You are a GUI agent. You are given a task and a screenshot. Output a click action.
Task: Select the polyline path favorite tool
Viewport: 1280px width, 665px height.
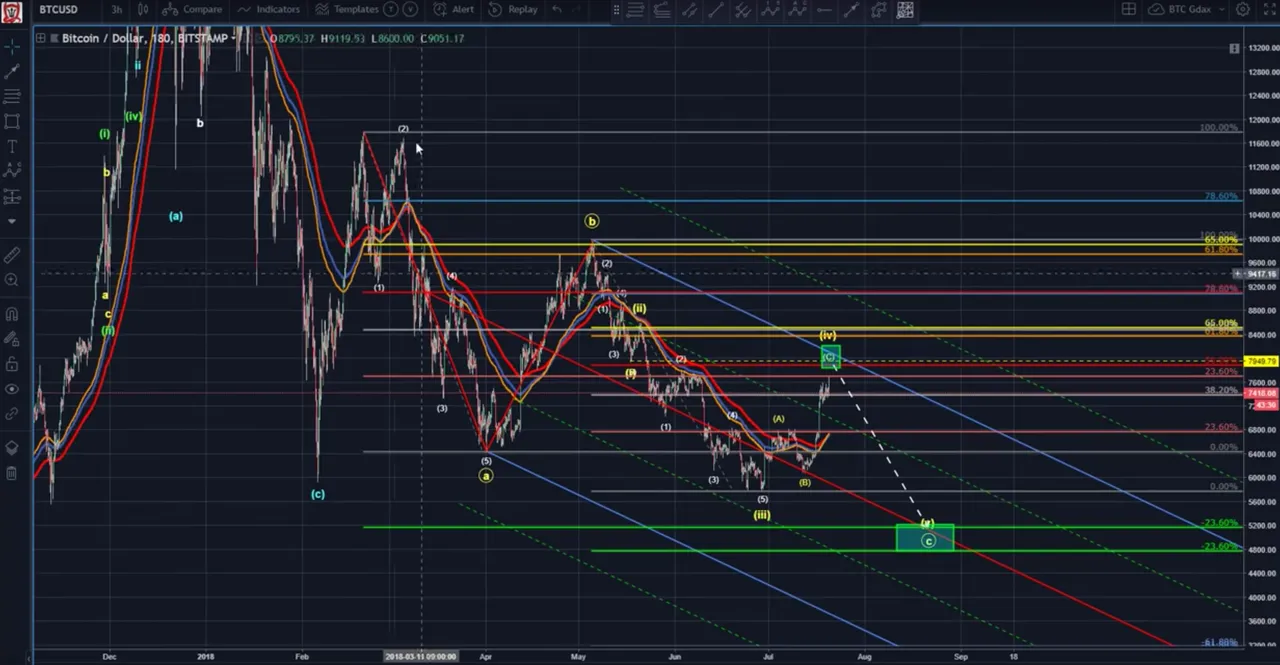878,10
